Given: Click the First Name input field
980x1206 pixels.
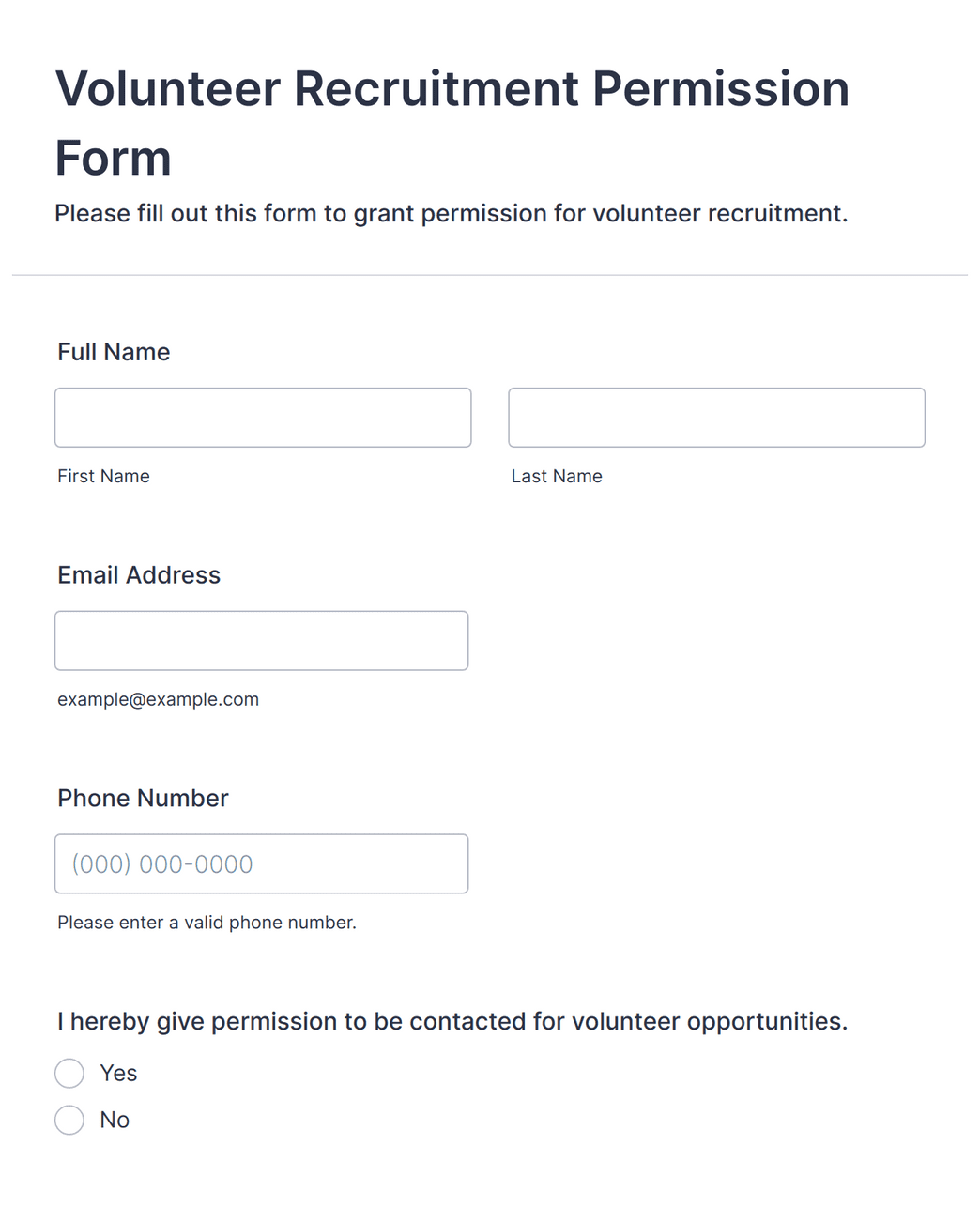Looking at the screenshot, I should coord(263,418).
